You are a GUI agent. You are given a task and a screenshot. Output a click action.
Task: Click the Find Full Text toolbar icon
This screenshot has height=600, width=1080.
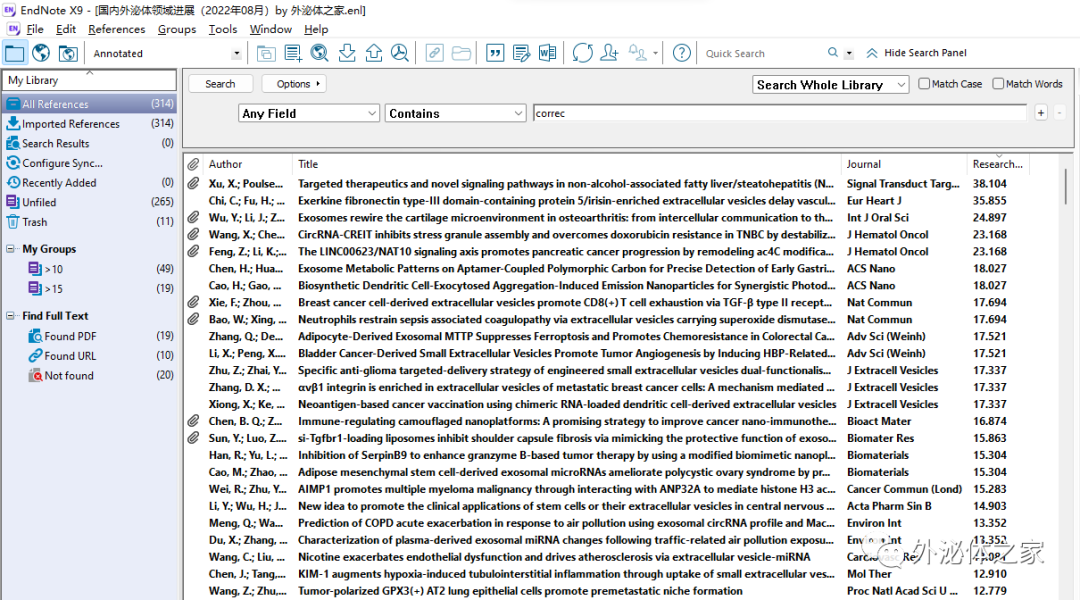pos(399,53)
